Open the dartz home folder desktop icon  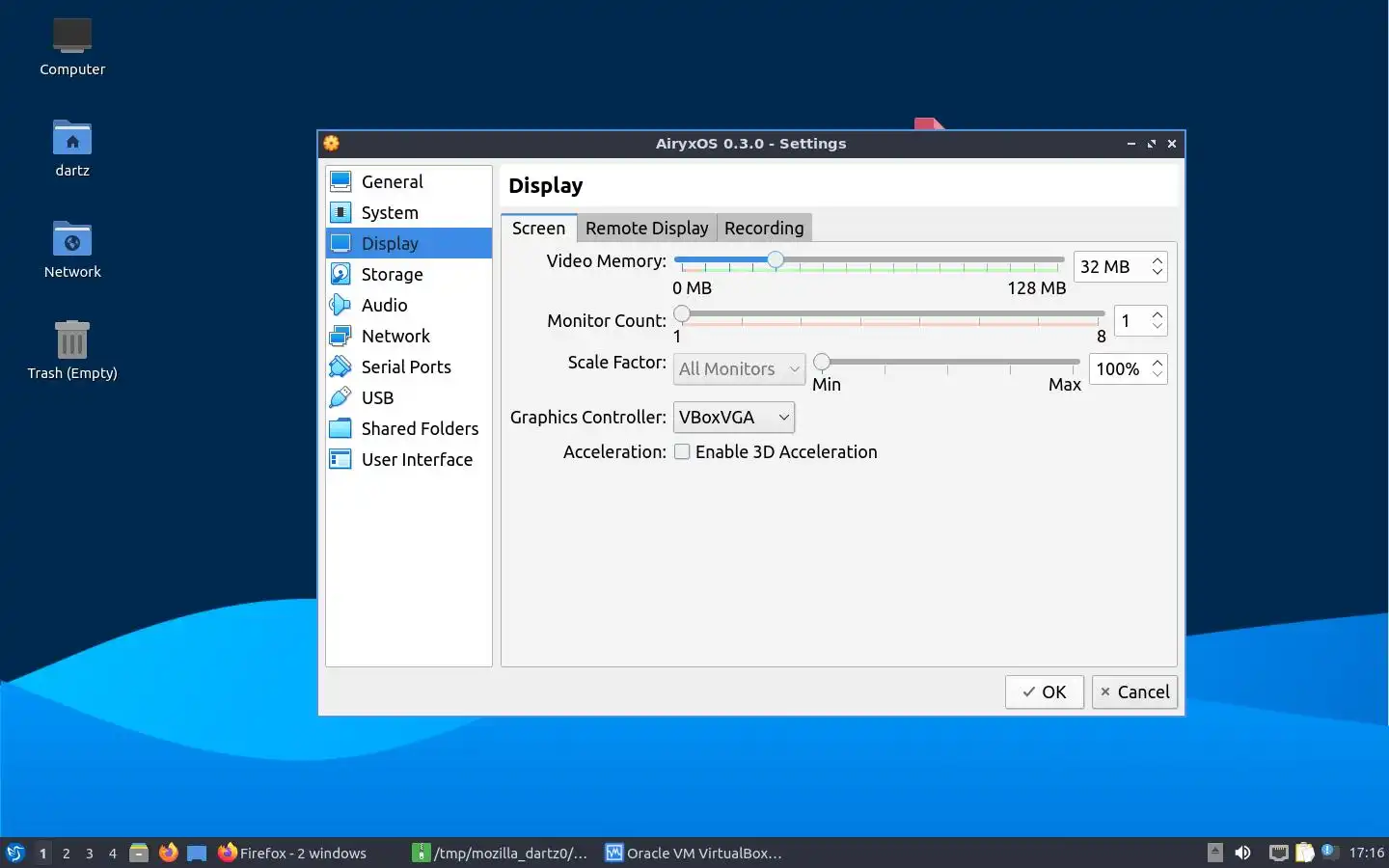coord(72,138)
